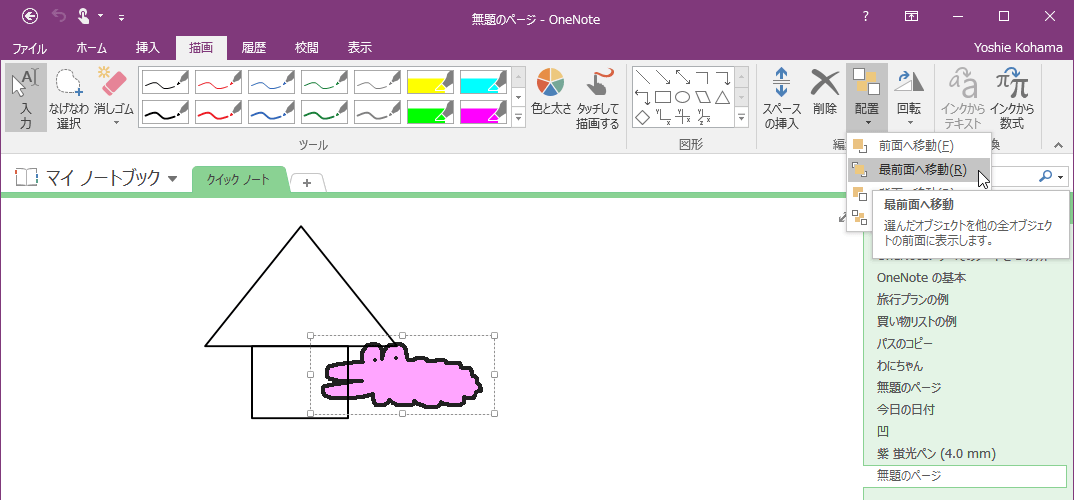Pick the thin black pen
The width and height of the screenshot is (1074, 500).
pyautogui.click(x=165, y=82)
